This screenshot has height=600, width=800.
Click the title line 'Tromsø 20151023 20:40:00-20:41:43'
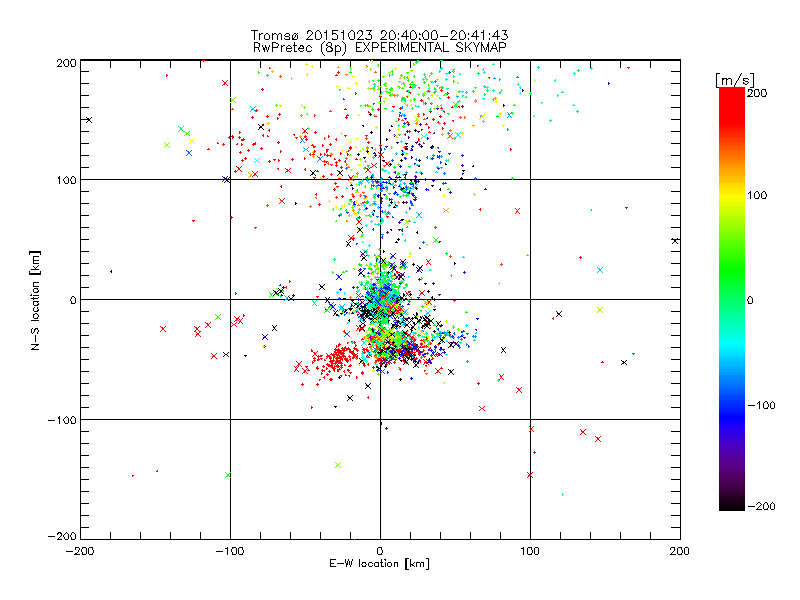pos(379,35)
